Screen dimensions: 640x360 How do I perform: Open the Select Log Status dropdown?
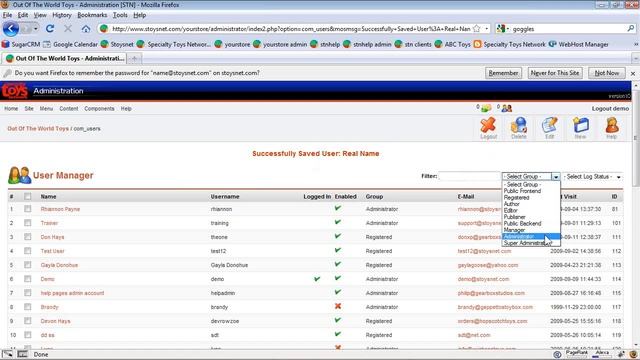592,176
